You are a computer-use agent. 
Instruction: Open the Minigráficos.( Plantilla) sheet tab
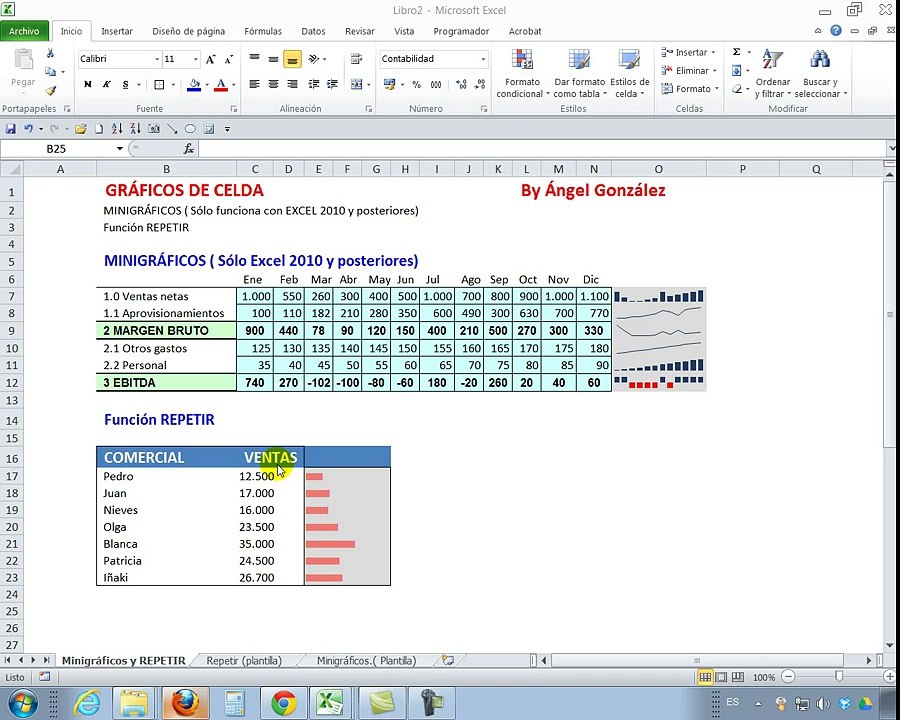(366, 661)
